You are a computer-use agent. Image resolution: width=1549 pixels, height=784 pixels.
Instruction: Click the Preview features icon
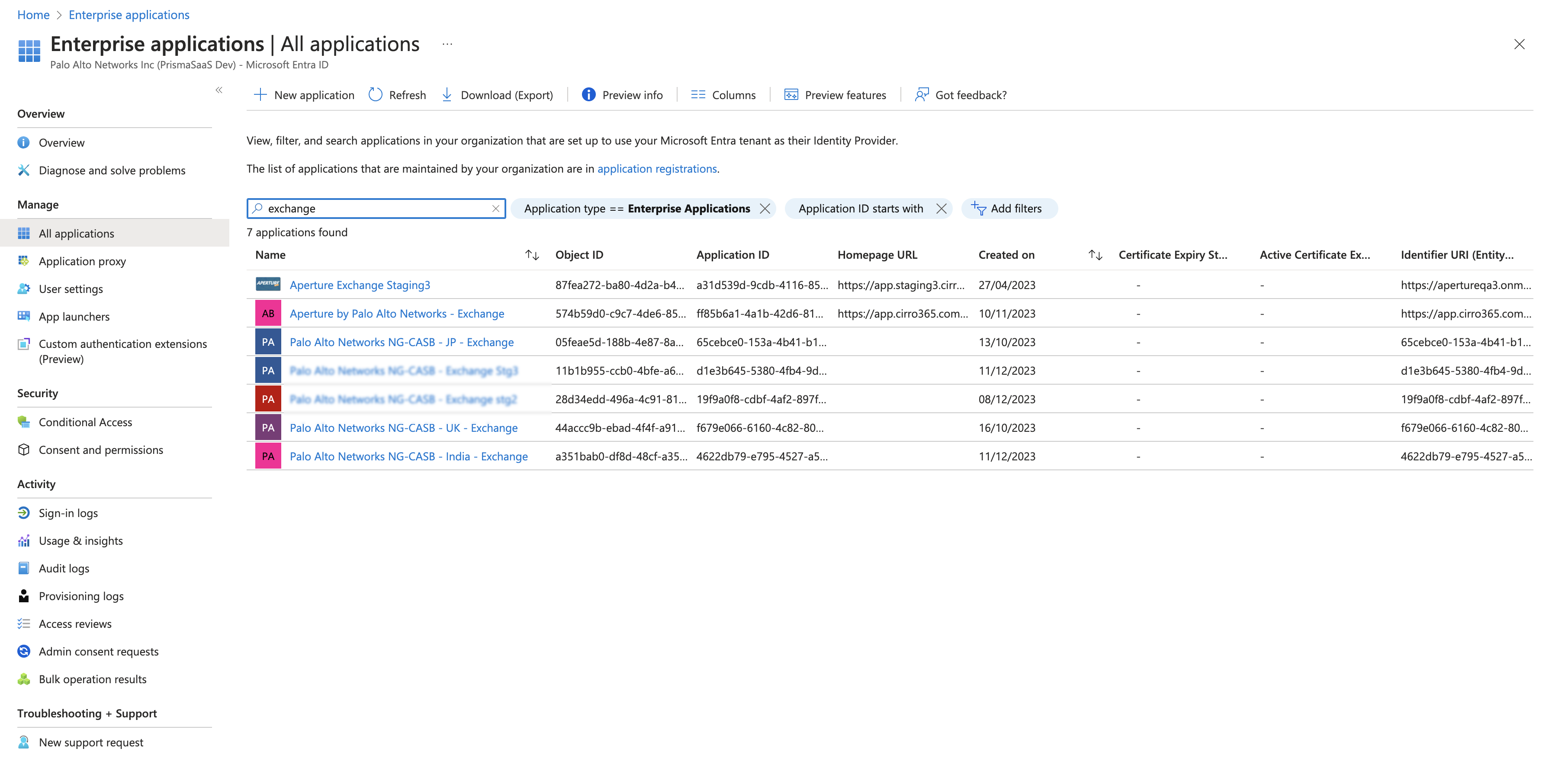(x=791, y=95)
